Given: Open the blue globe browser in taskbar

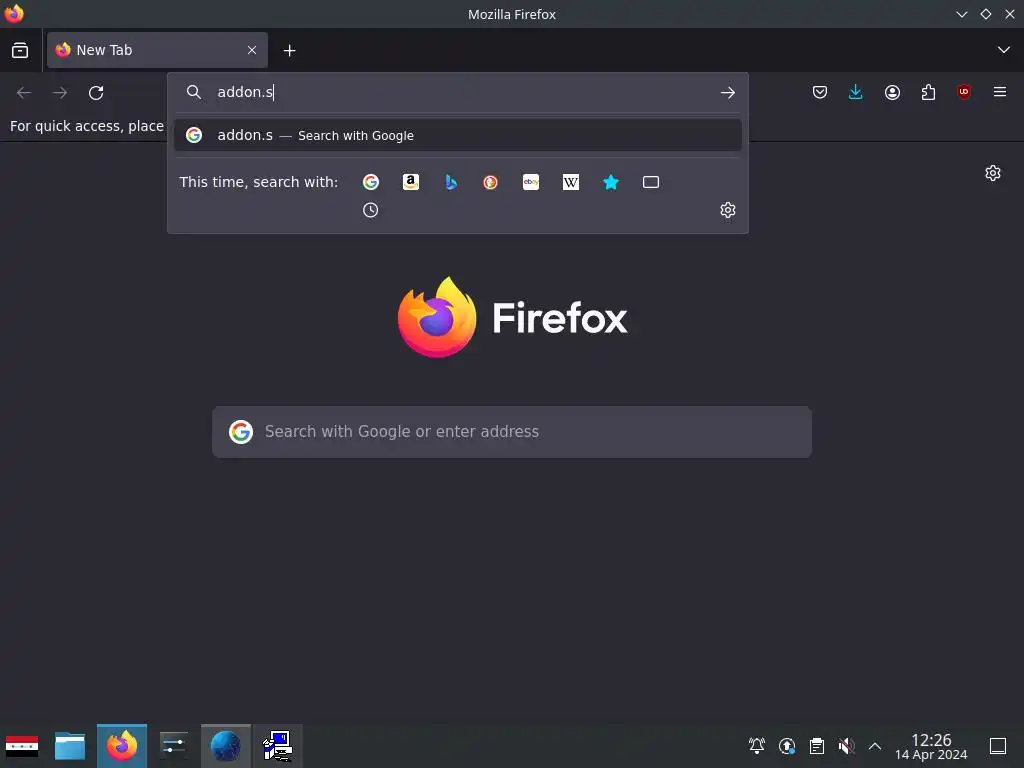Looking at the screenshot, I should point(226,746).
